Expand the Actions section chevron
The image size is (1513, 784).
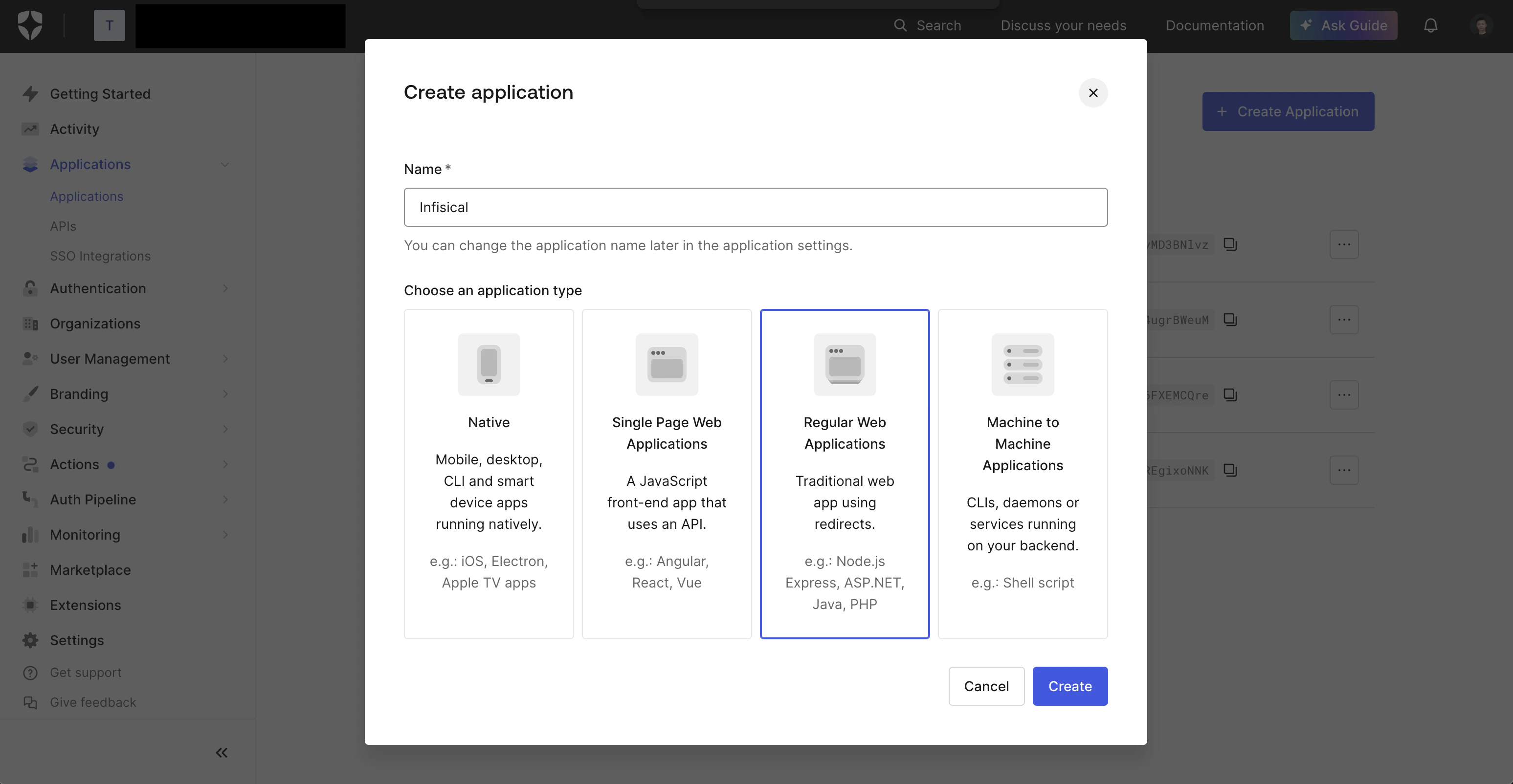(225, 464)
